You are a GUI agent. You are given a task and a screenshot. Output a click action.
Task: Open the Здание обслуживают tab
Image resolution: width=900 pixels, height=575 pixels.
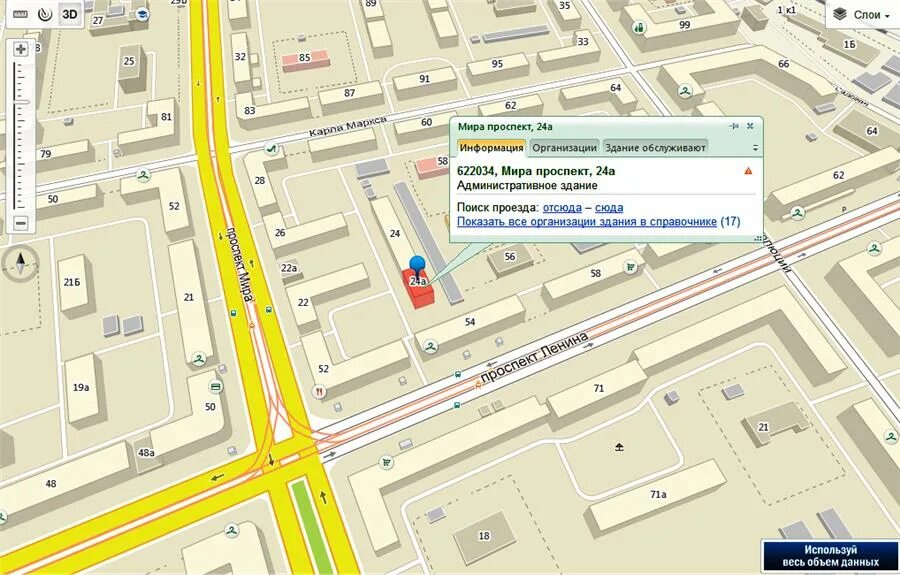[x=655, y=147]
